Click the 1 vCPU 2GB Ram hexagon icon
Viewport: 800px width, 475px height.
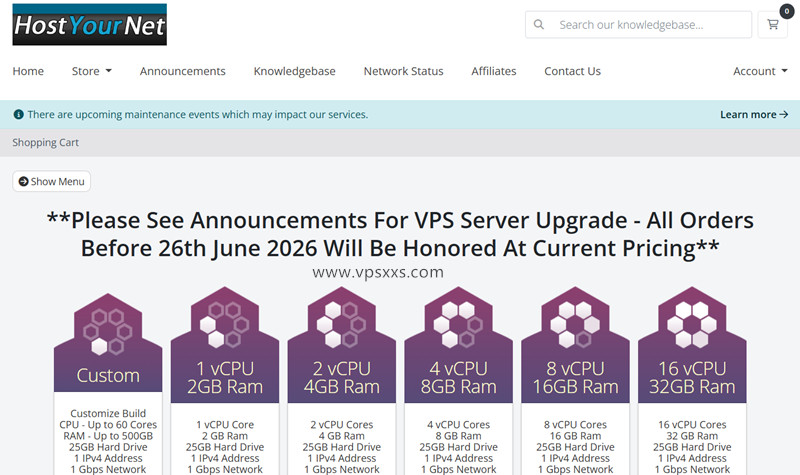tap(225, 325)
